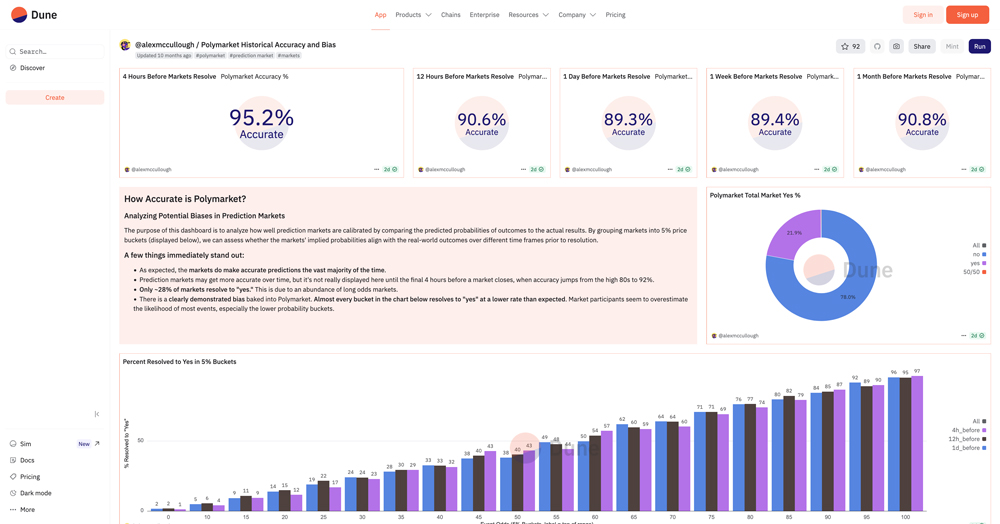The image size is (1000, 524).
Task: Open Sim via its external link arrow
Action: [x=97, y=444]
